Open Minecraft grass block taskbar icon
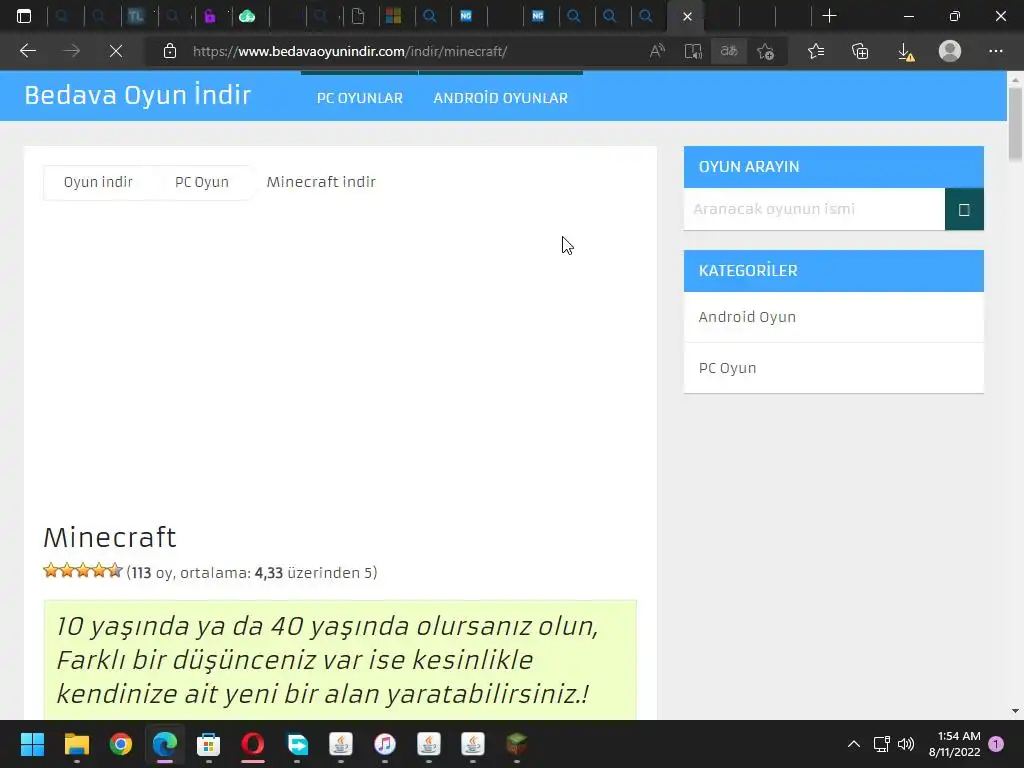 tap(517, 744)
